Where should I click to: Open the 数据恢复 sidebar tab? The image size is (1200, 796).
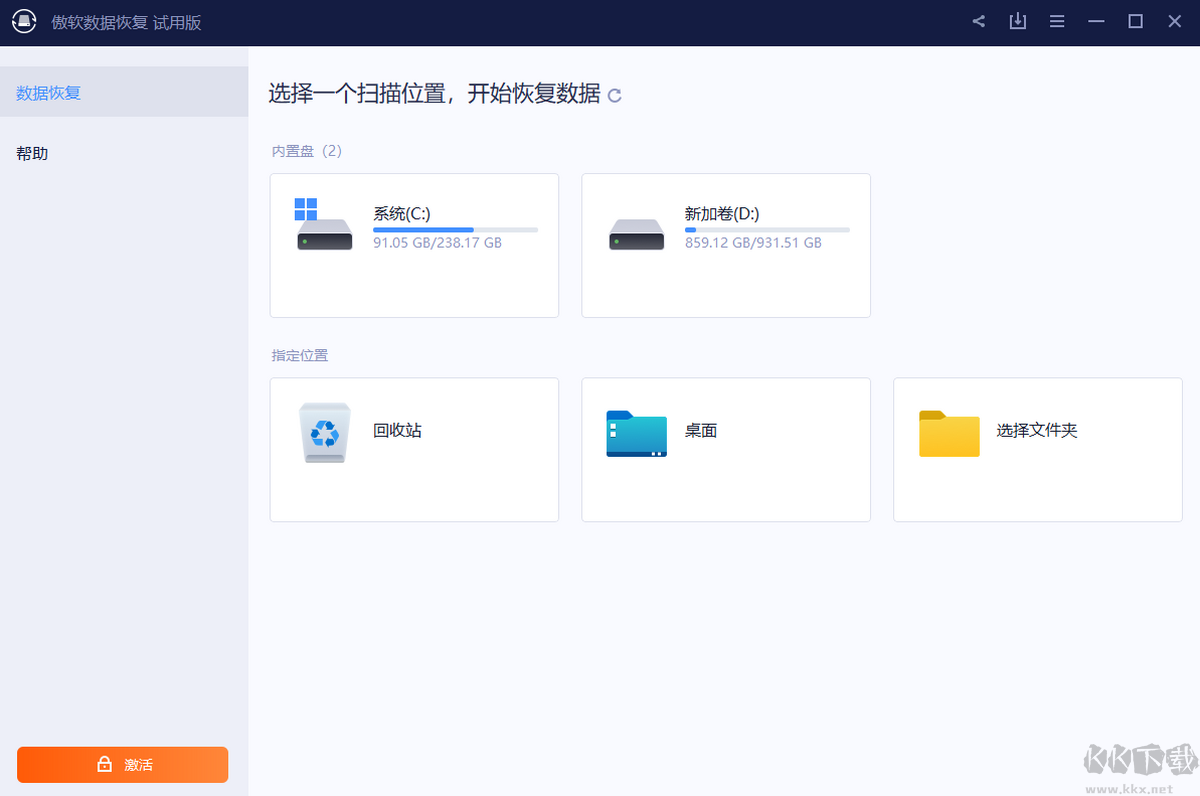pos(124,92)
